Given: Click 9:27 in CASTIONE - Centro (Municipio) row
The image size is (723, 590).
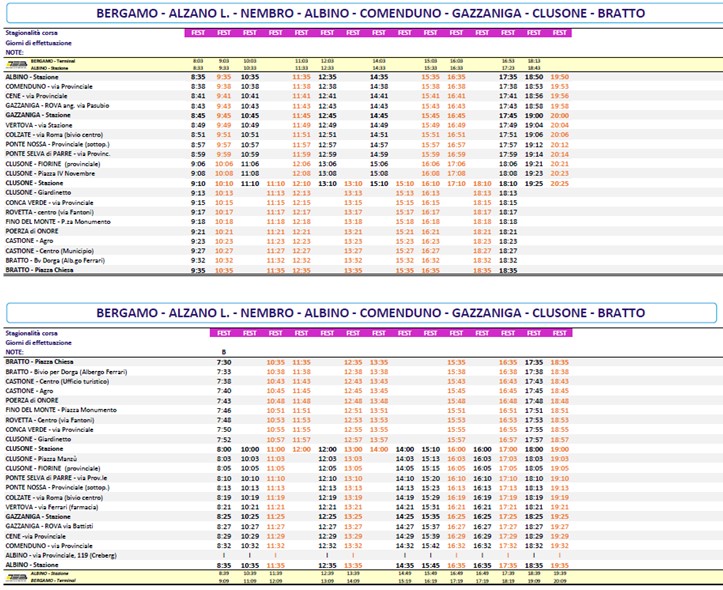Looking at the screenshot, I should click(198, 251).
